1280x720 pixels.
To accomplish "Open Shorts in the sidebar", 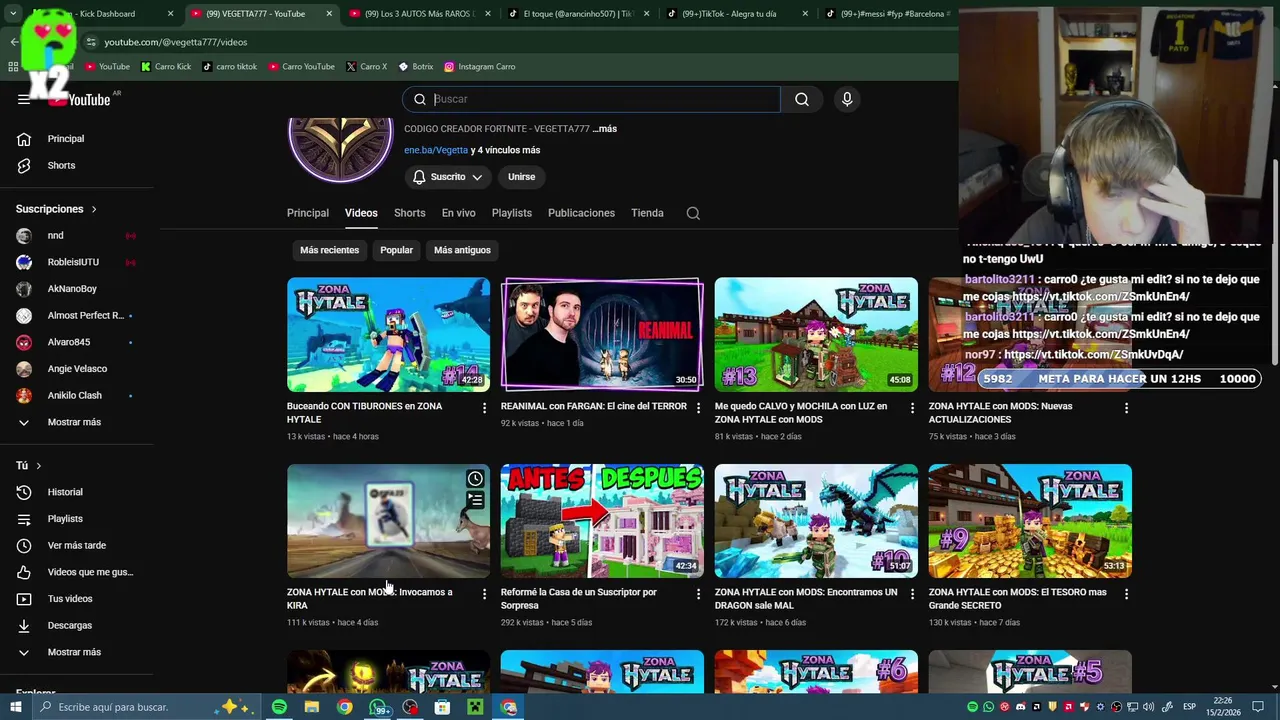I will click(61, 165).
